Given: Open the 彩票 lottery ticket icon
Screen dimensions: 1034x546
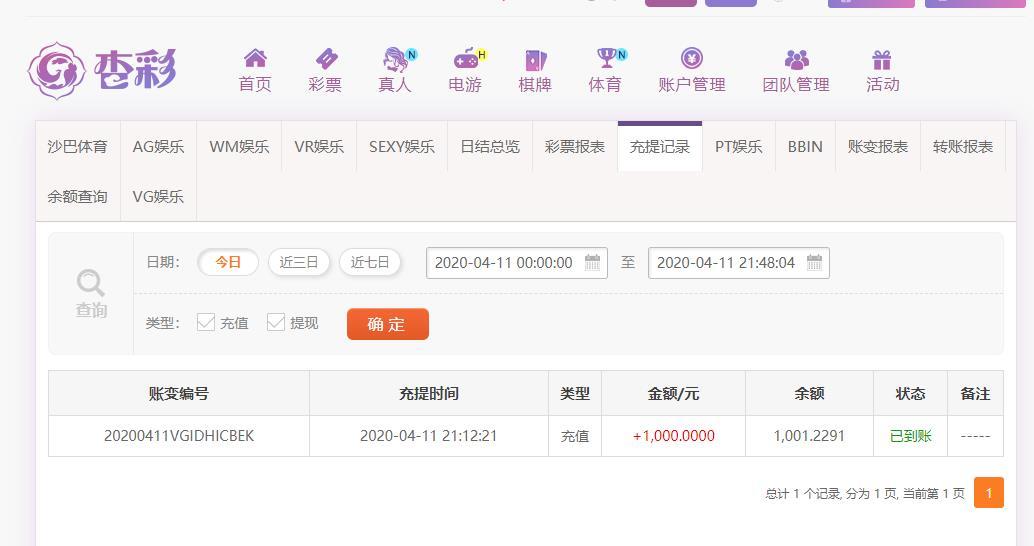Looking at the screenshot, I should pos(326,59).
